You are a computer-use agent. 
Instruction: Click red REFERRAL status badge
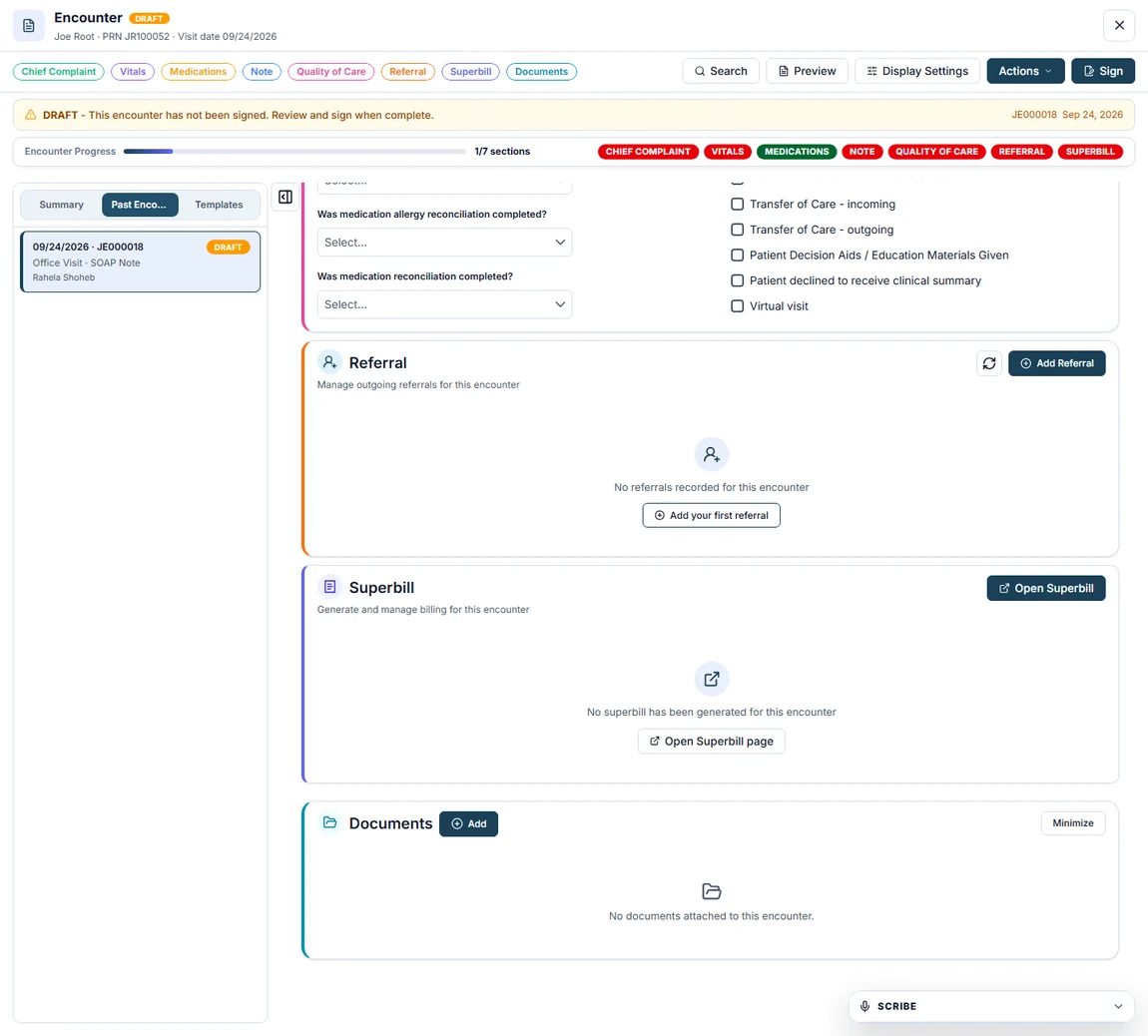[x=1021, y=152]
